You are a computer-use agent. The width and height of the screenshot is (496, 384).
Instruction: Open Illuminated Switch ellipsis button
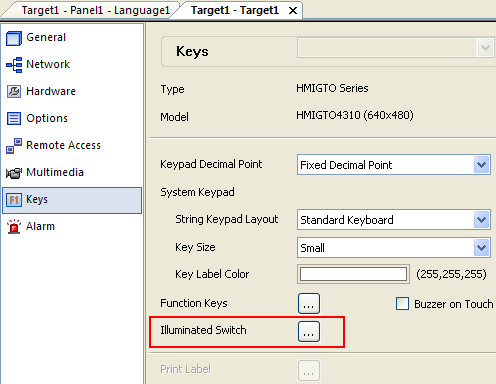(309, 331)
